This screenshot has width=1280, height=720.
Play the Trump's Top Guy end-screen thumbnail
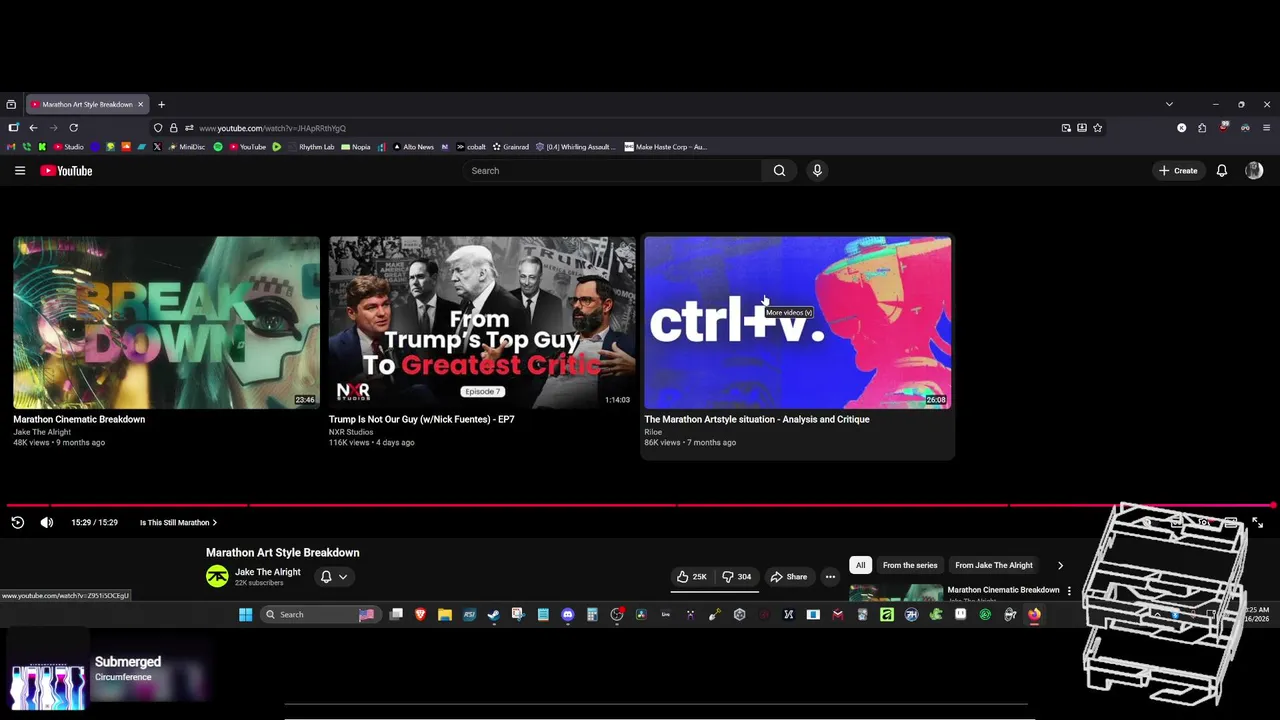click(x=482, y=322)
